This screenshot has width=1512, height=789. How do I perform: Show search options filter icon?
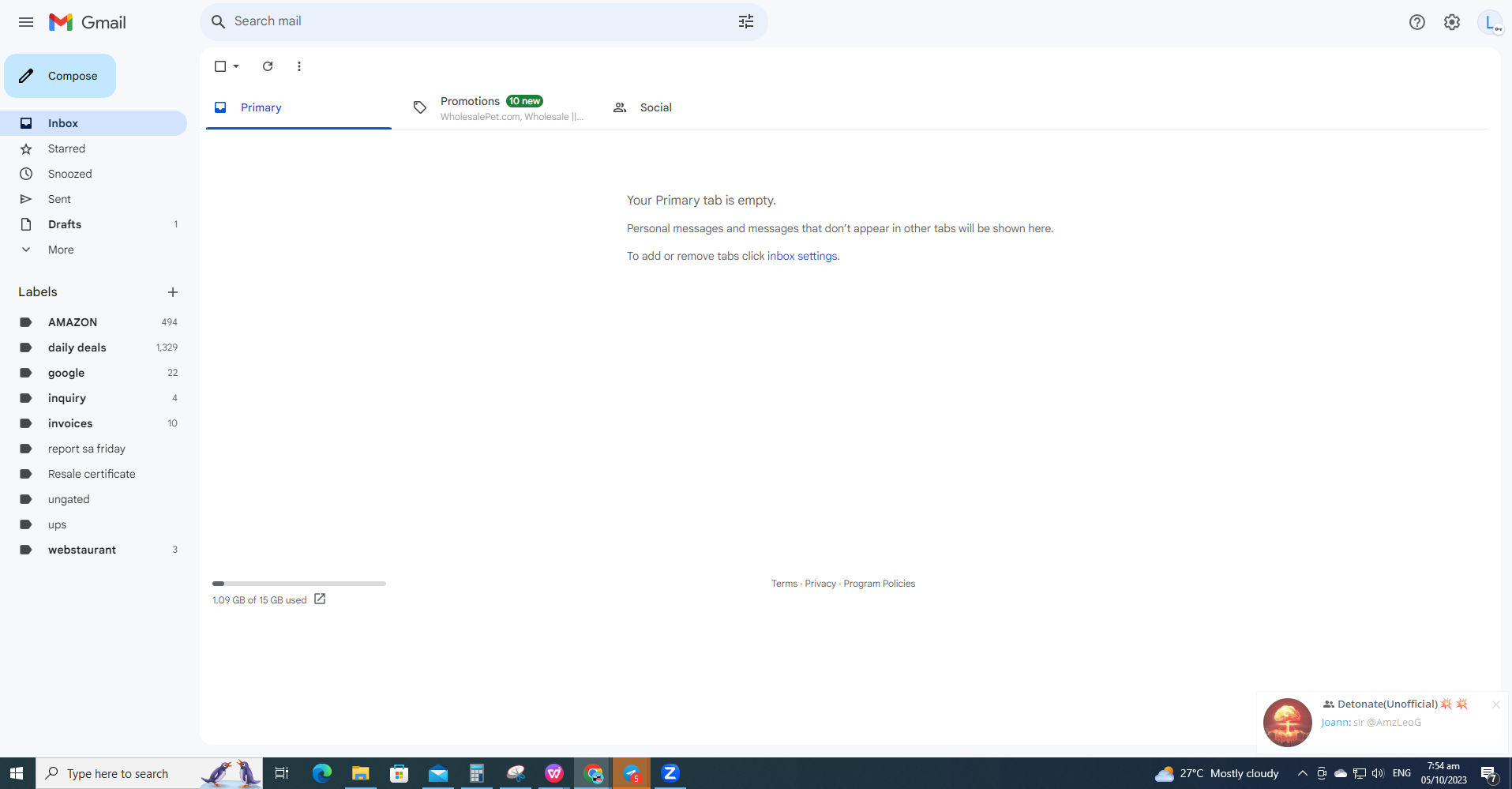(746, 21)
